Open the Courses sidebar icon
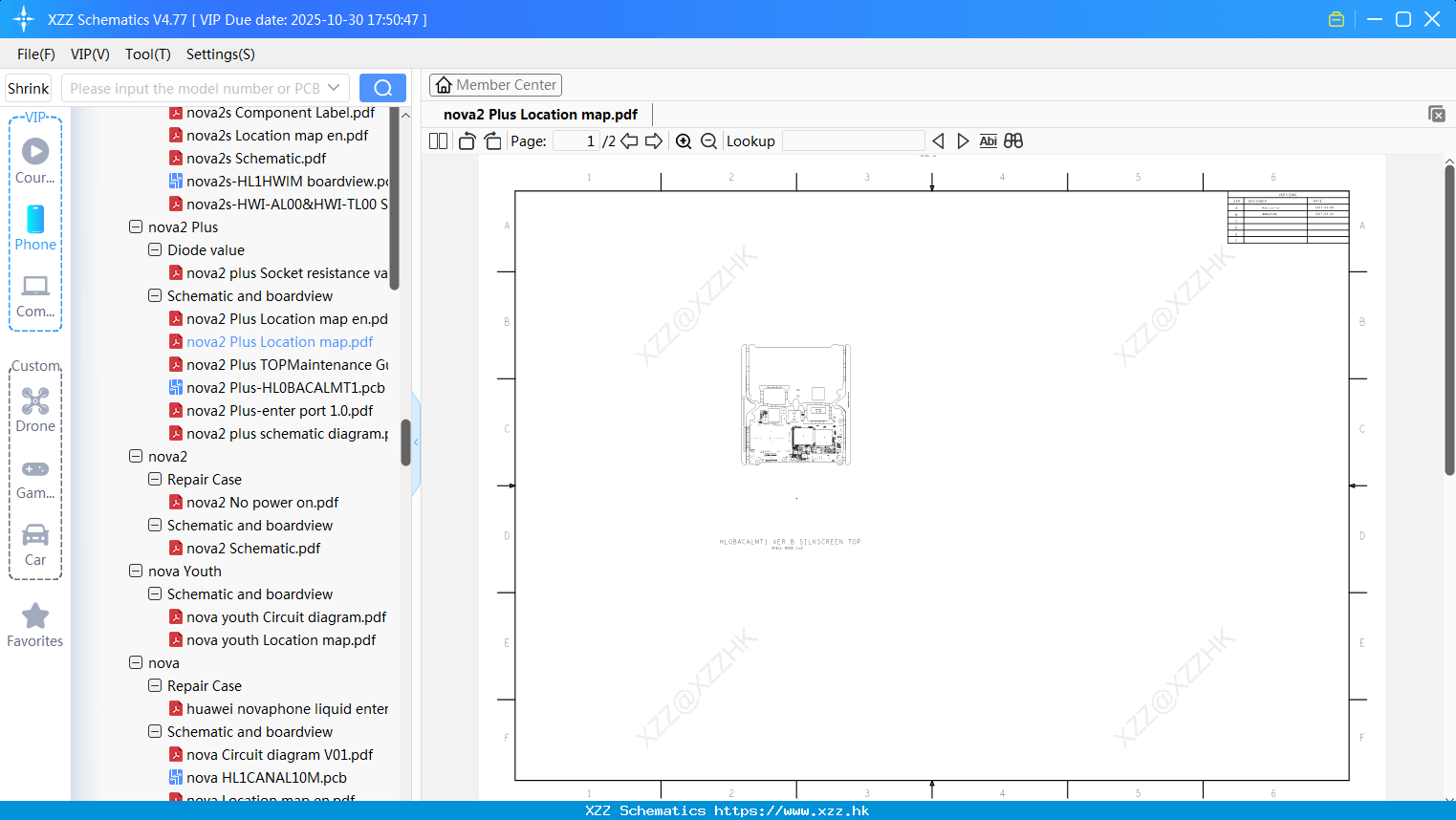This screenshot has width=1456, height=820. pos(35,161)
